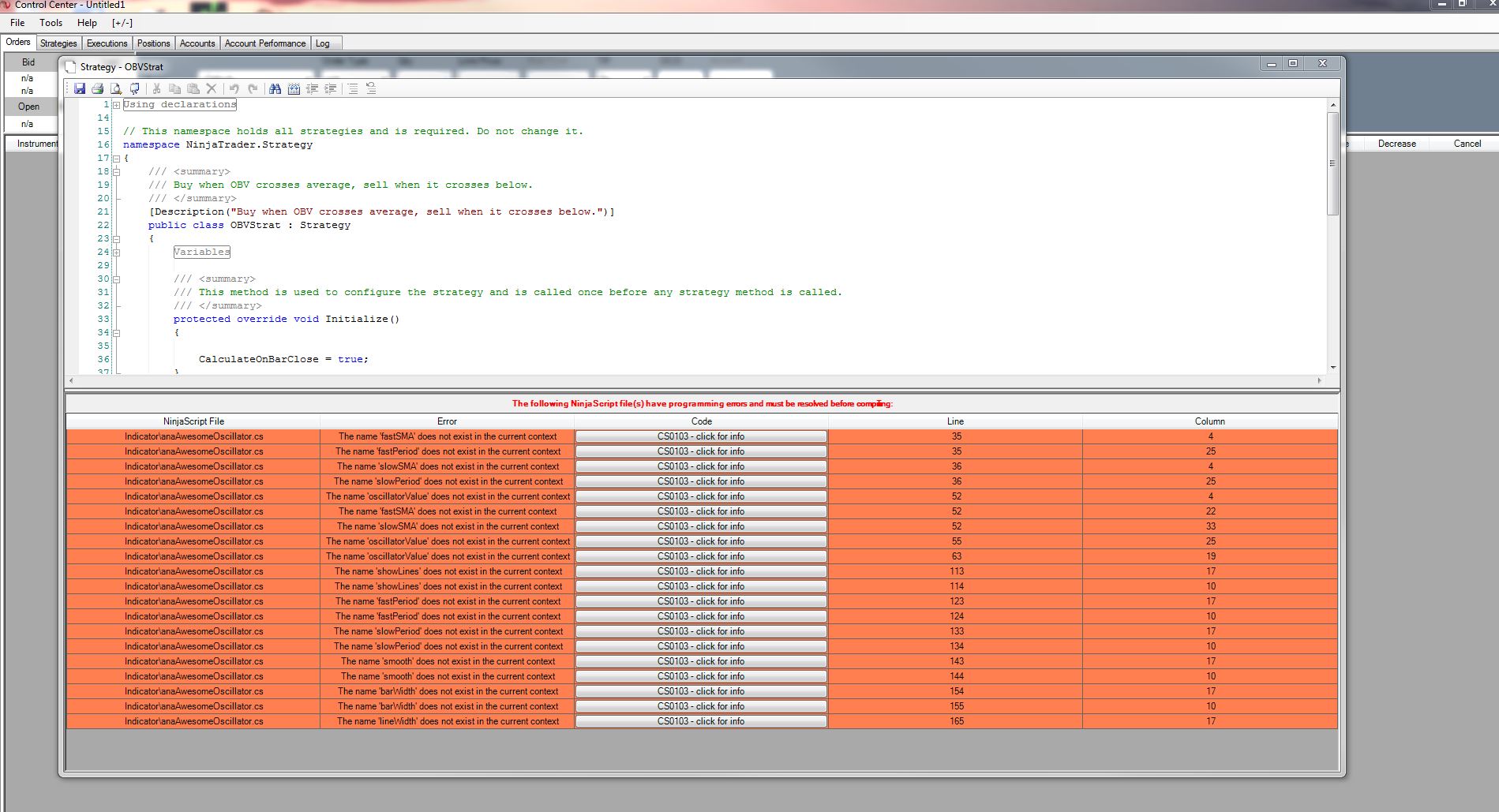Click CS0103 info for 'oscillatorValue' line 63
1499x812 pixels.
coord(701,556)
